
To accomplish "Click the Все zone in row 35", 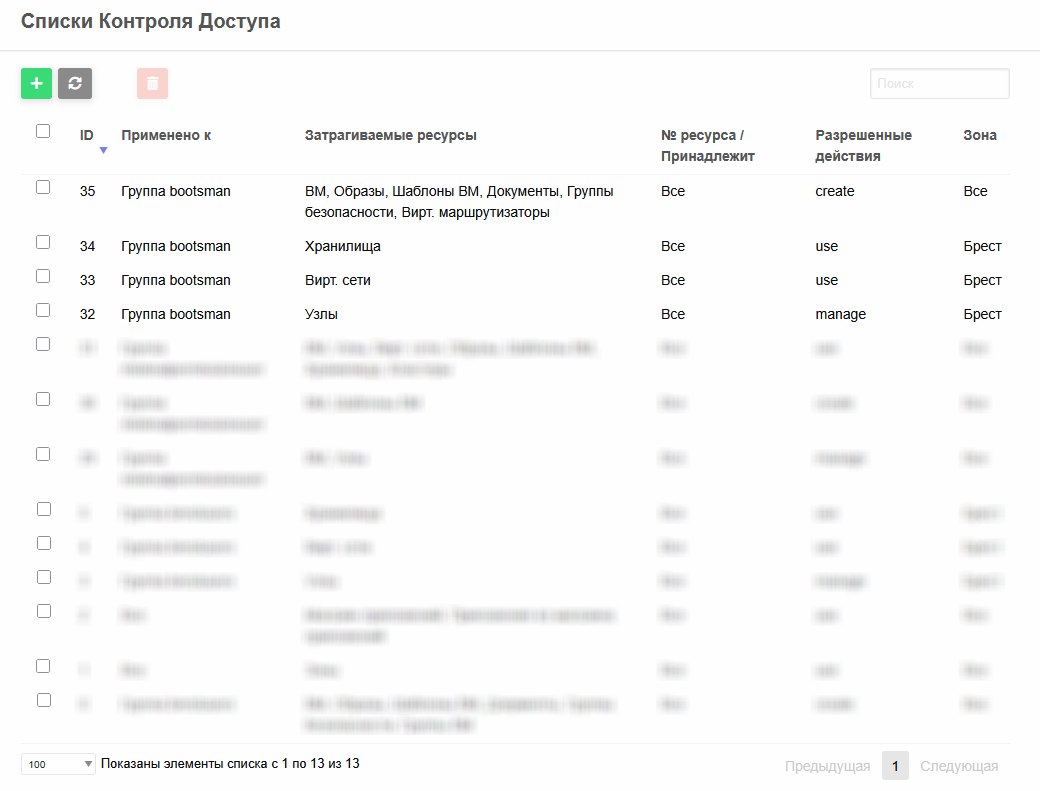I will click(x=975, y=191).
